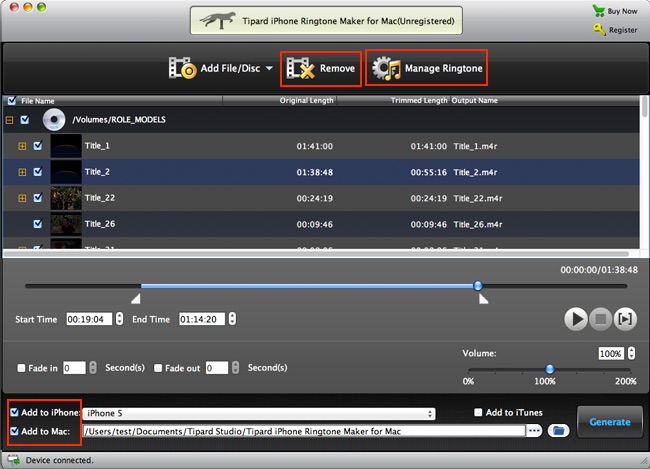
Task: Click original length 01:41:00 of Title_1
Action: point(315,146)
